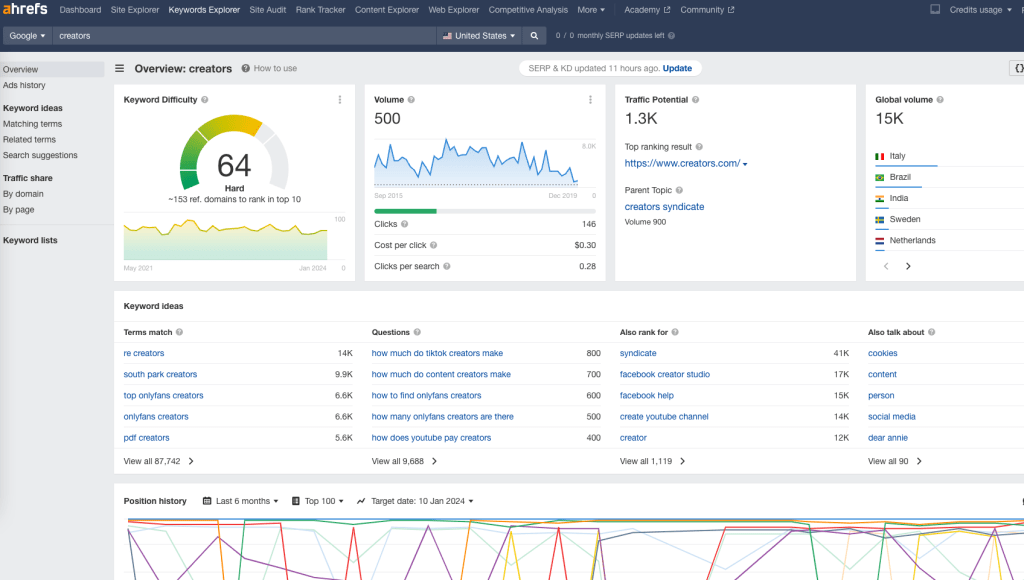Click the Top ranking result info icon
Viewport: 1024px width, 580px height.
tap(699, 147)
